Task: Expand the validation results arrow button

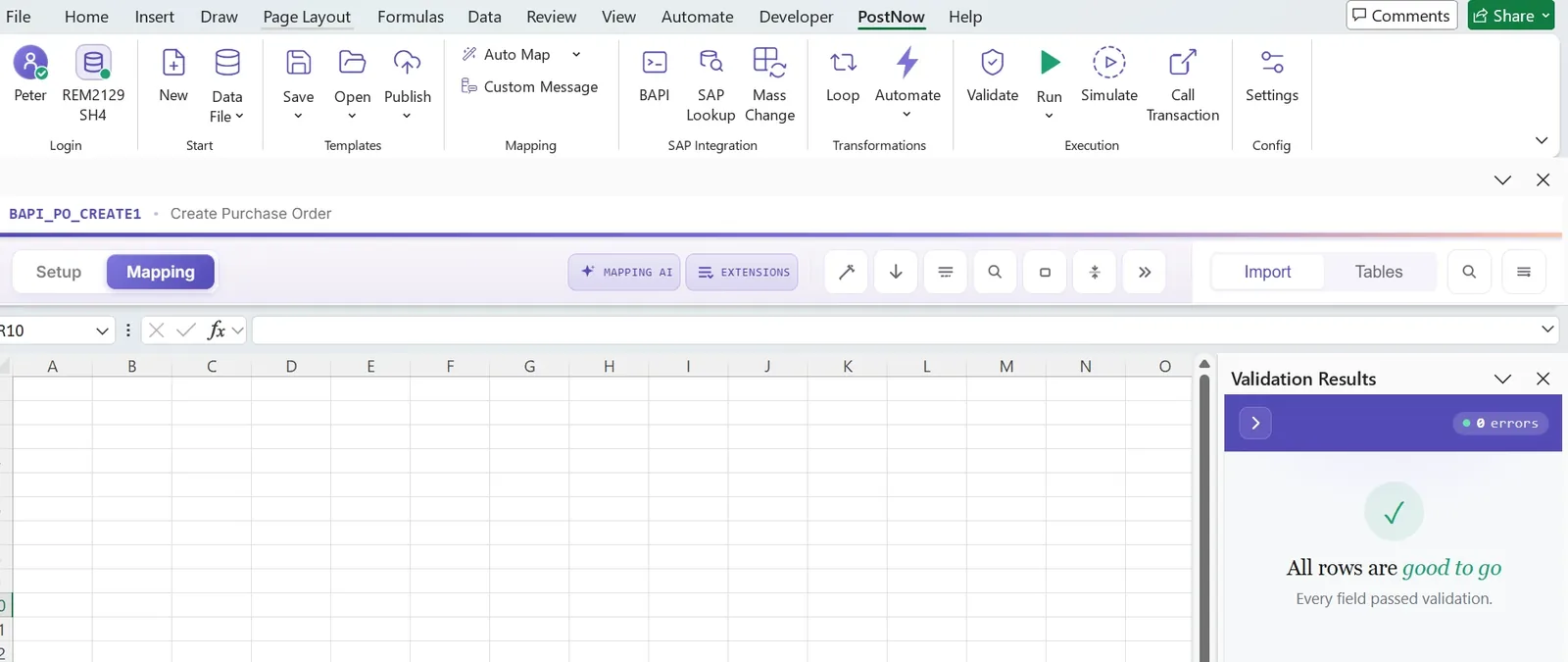Action: click(x=1255, y=423)
